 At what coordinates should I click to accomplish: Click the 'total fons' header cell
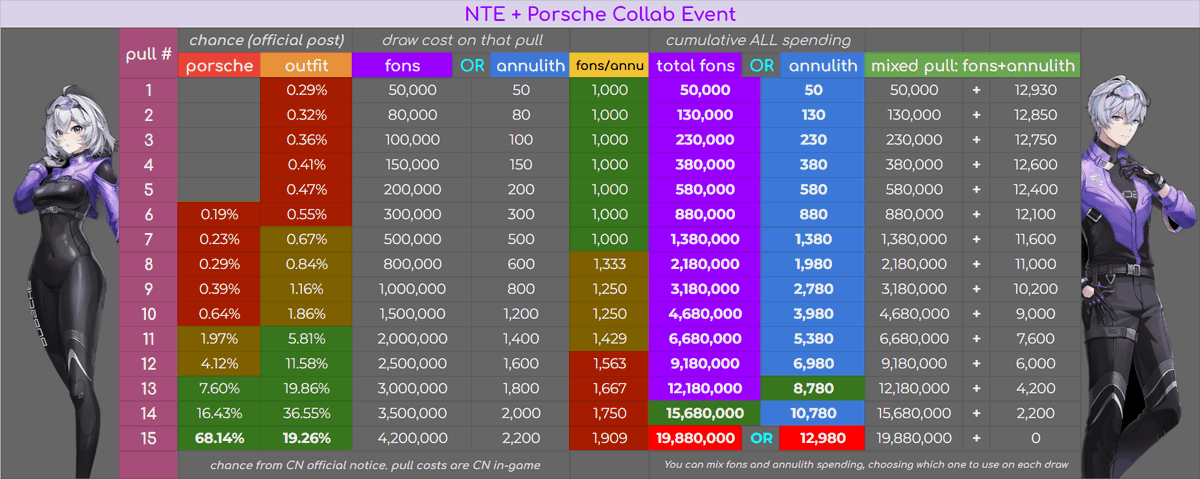(x=695, y=66)
